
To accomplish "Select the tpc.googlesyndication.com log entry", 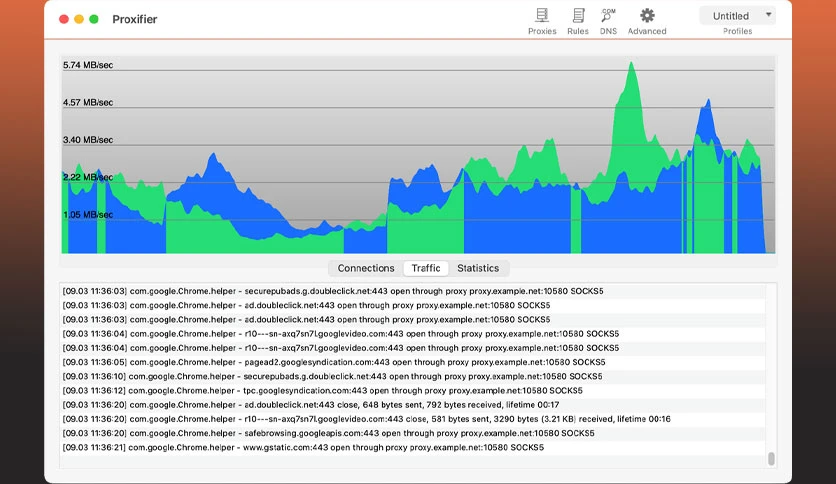I will coord(413,391).
